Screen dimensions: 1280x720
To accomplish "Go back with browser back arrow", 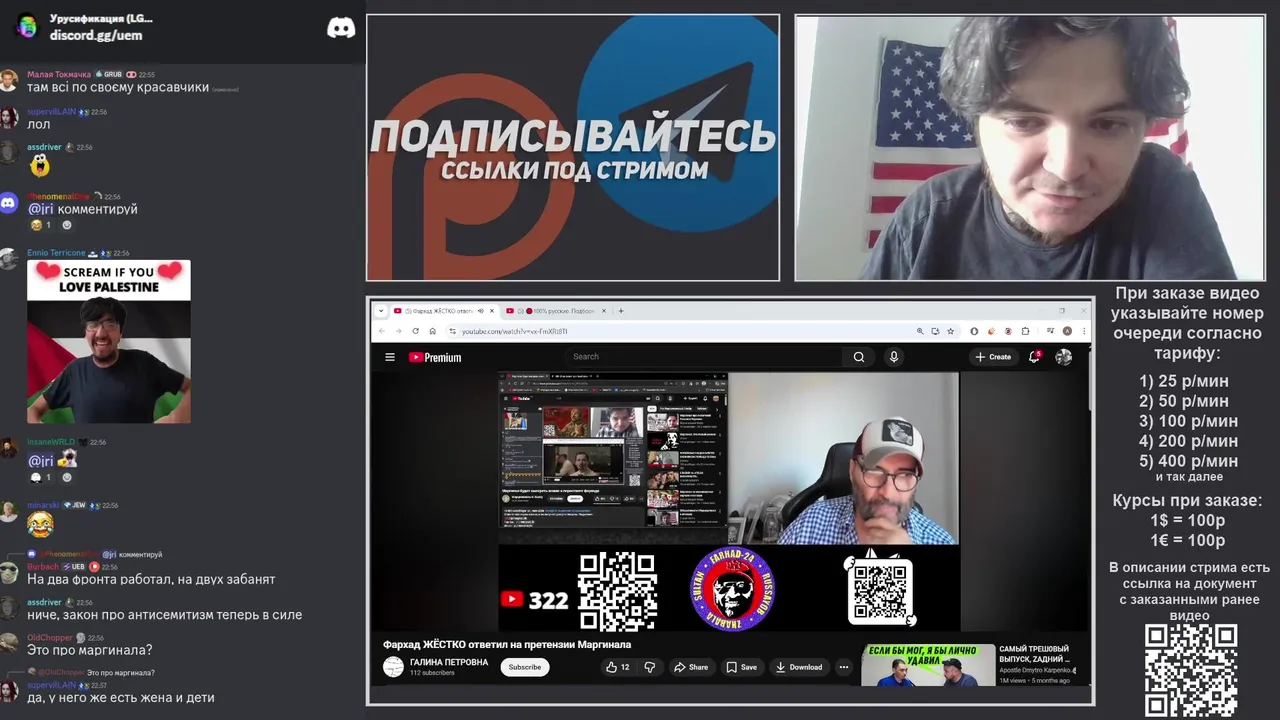I will pos(381,331).
